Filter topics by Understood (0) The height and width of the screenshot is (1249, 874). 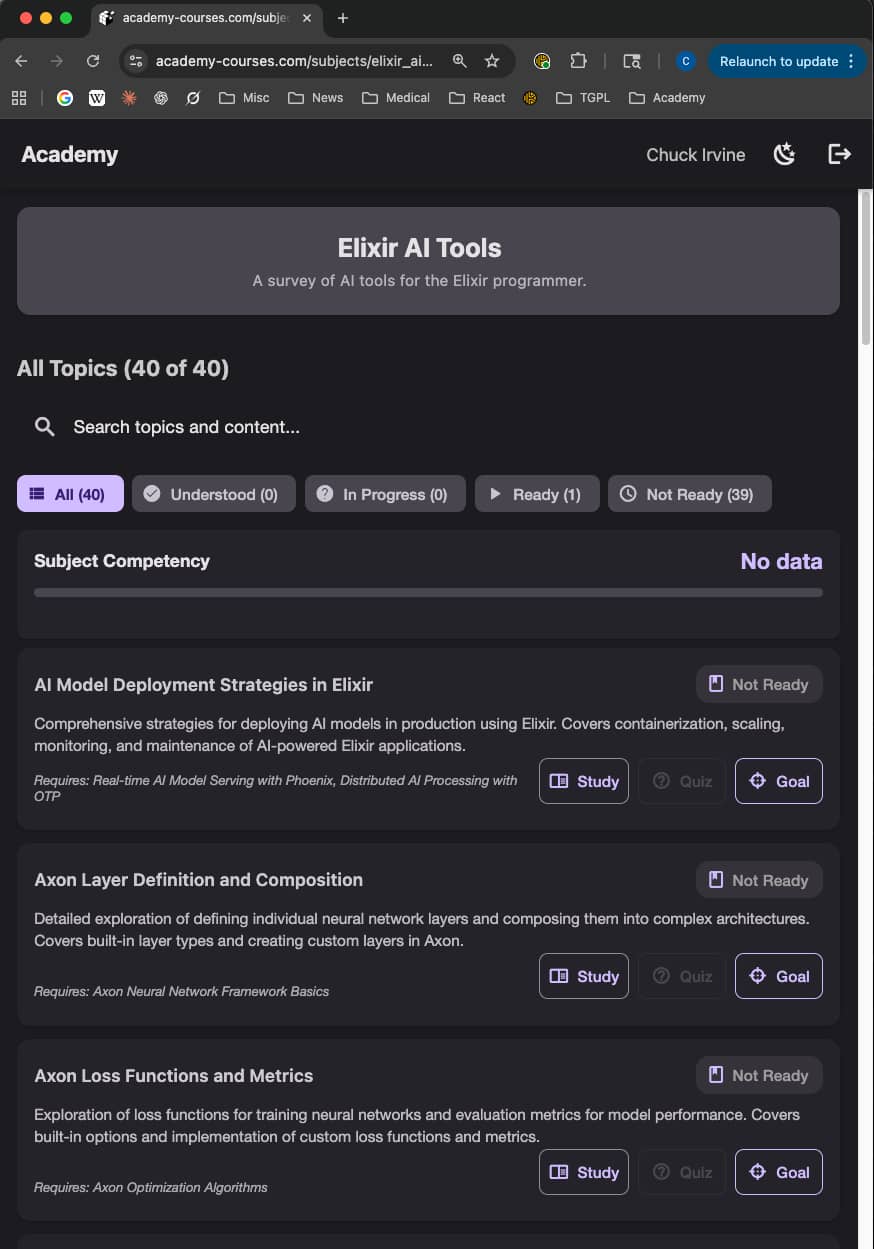point(213,494)
